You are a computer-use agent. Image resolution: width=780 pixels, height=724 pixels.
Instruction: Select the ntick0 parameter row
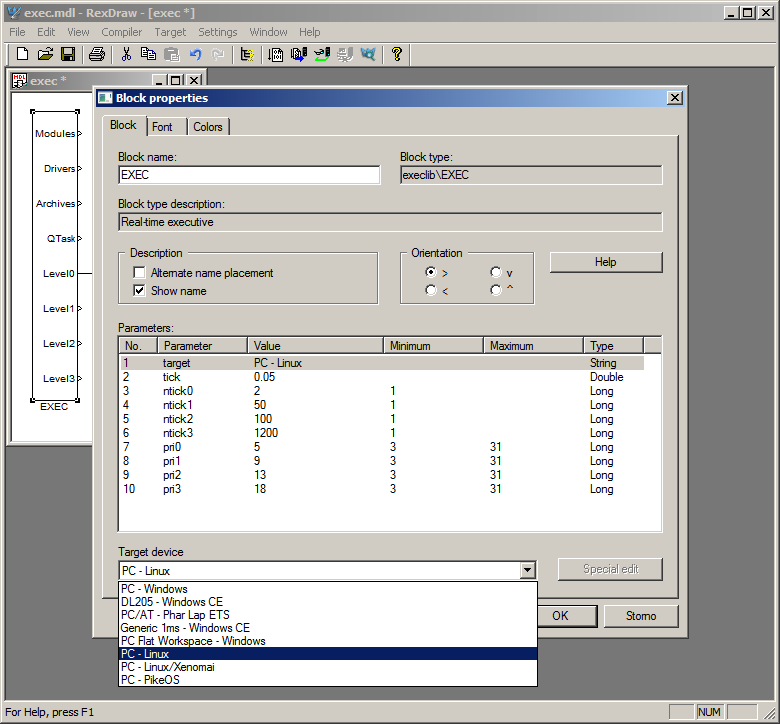pyautogui.click(x=382, y=391)
